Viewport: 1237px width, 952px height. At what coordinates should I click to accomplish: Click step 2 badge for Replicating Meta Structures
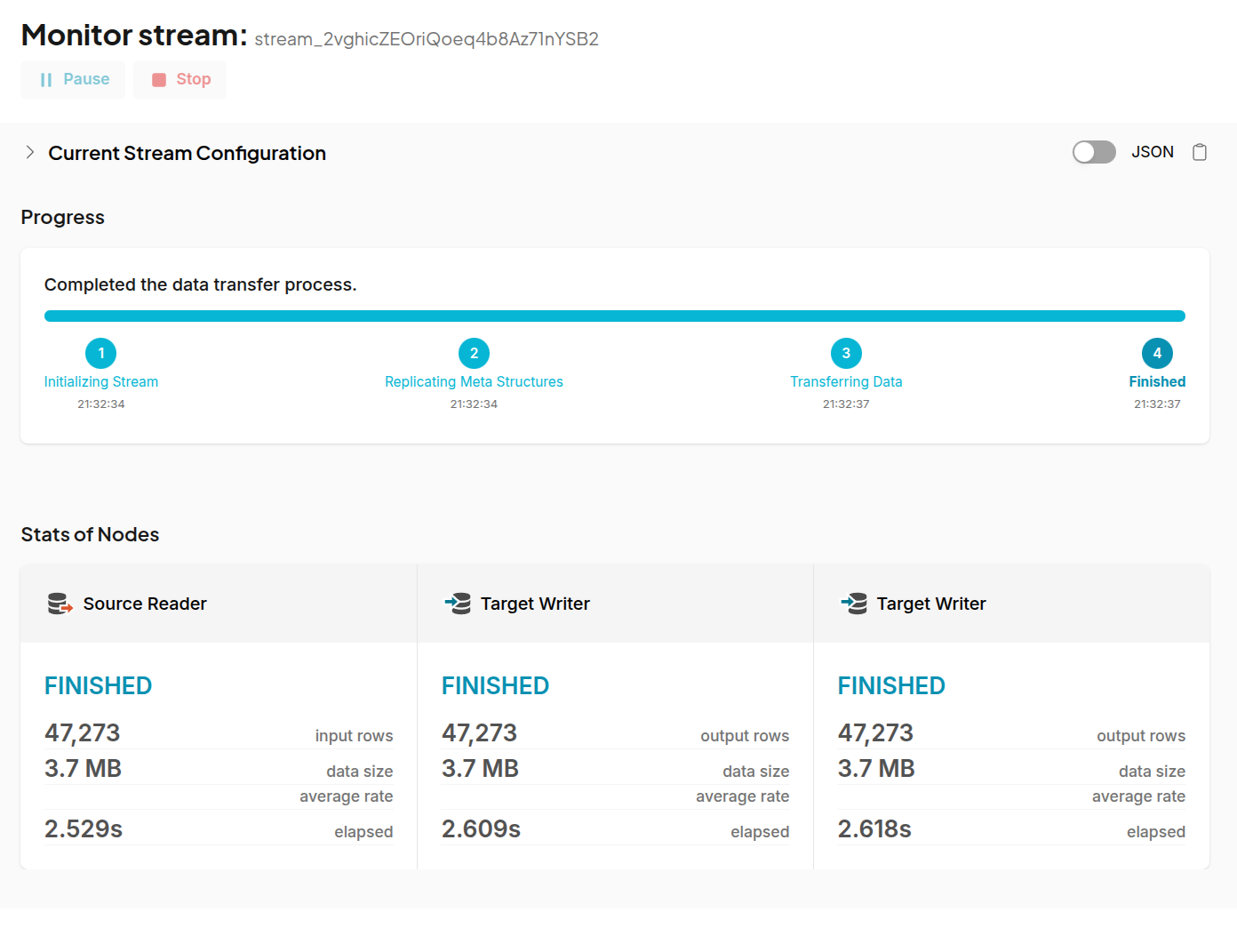(474, 353)
